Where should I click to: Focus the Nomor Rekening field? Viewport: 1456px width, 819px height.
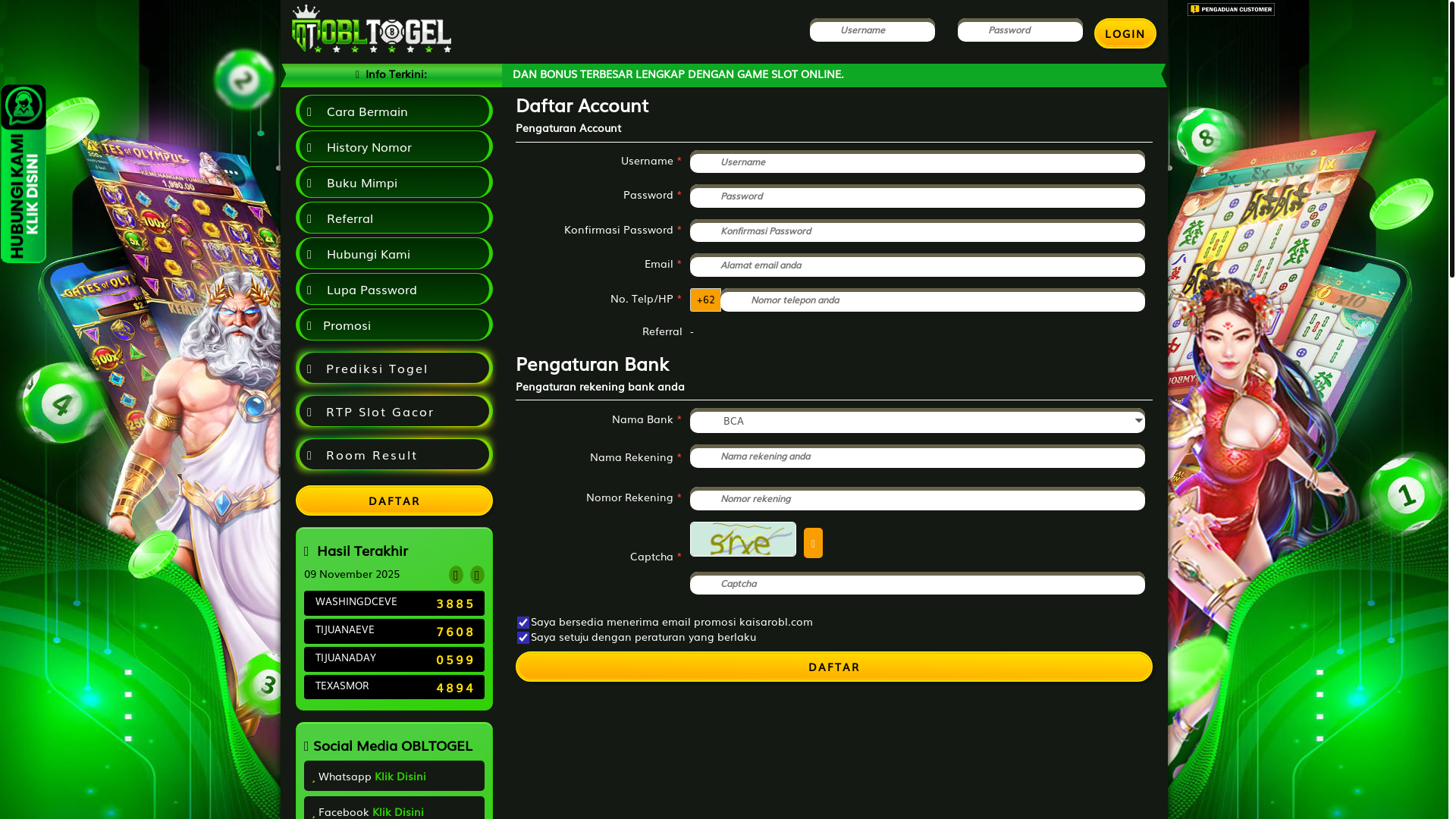(x=918, y=499)
